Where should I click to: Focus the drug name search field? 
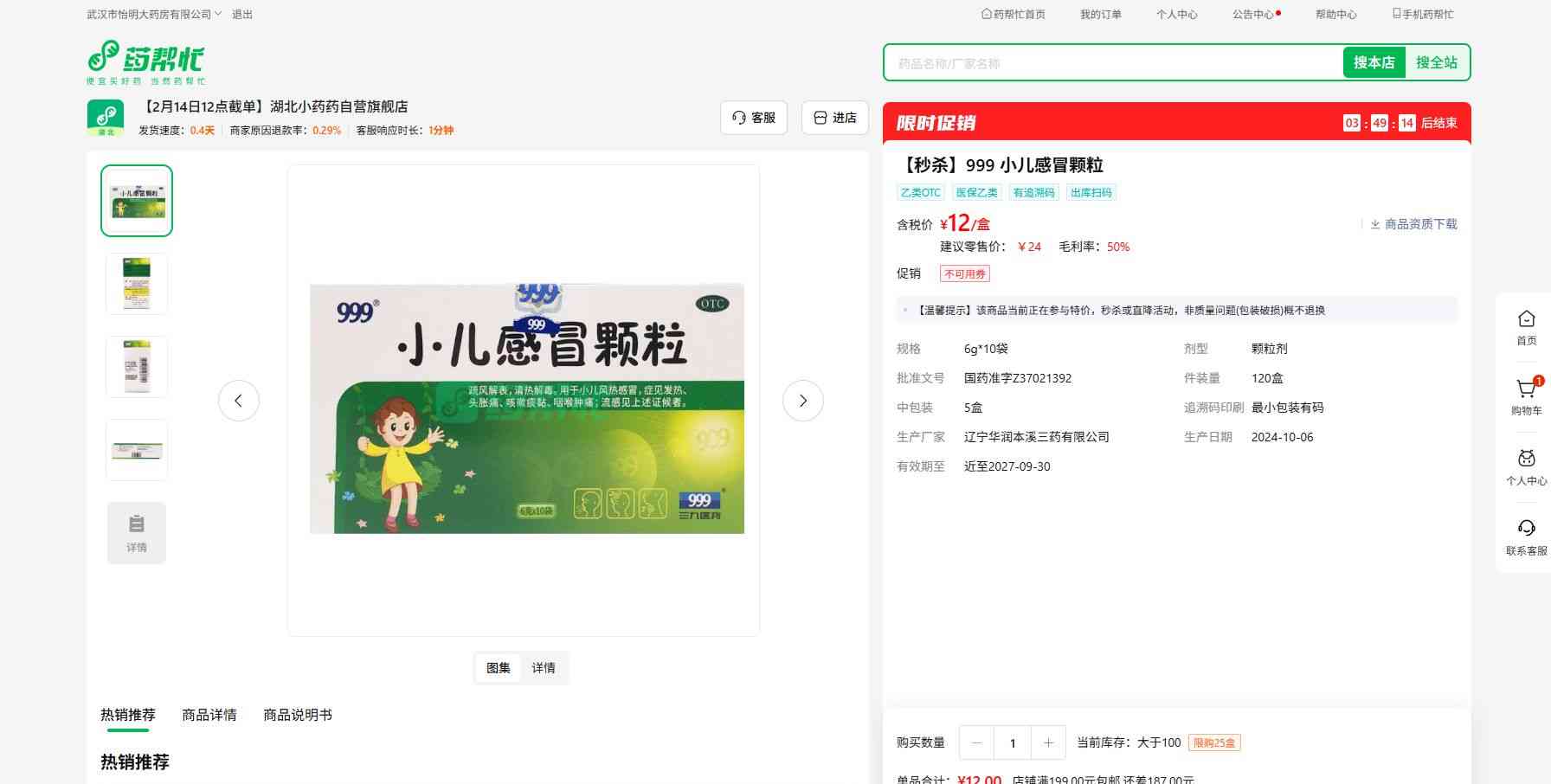coord(1112,63)
